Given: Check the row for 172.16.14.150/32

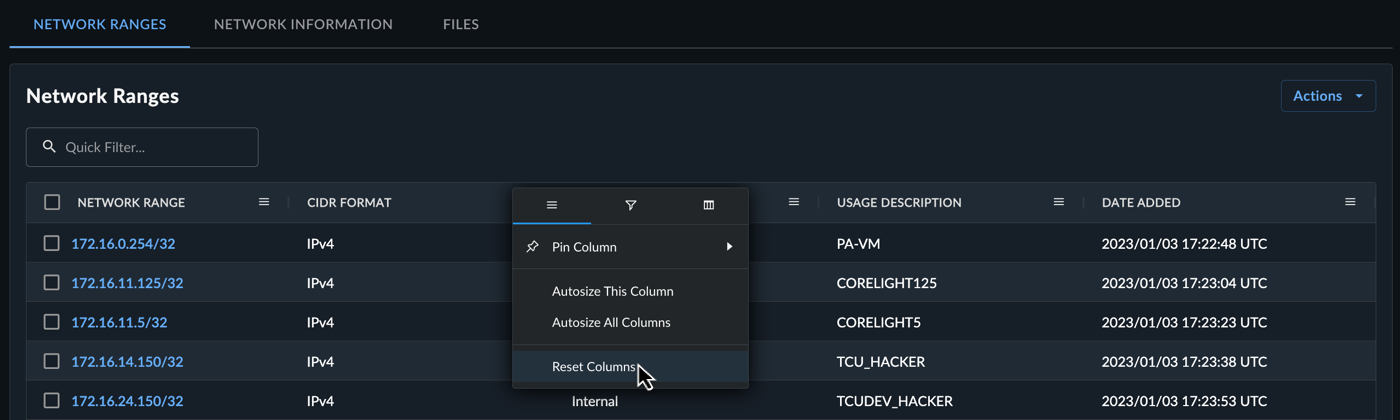Looking at the screenshot, I should [x=52, y=361].
